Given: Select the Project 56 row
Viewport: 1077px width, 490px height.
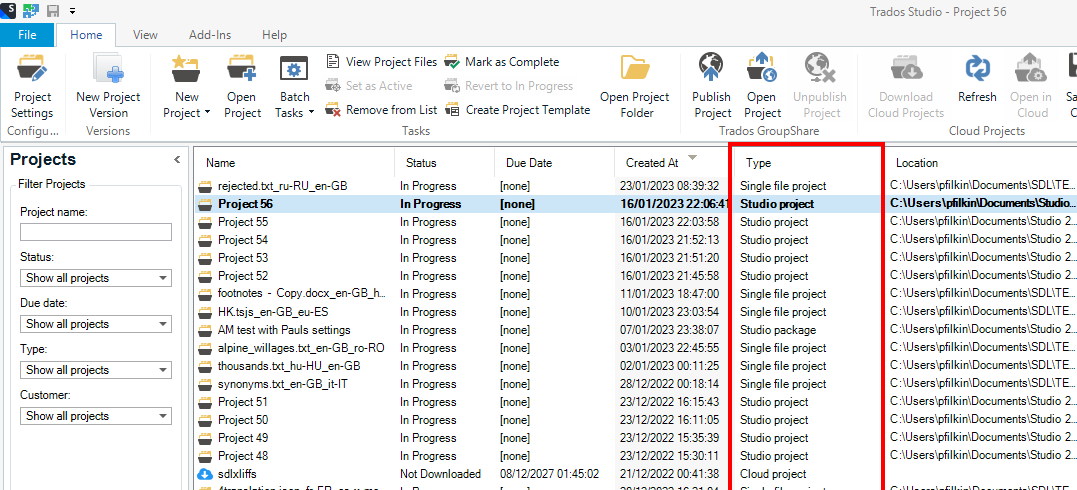Looking at the screenshot, I should click(x=636, y=204).
